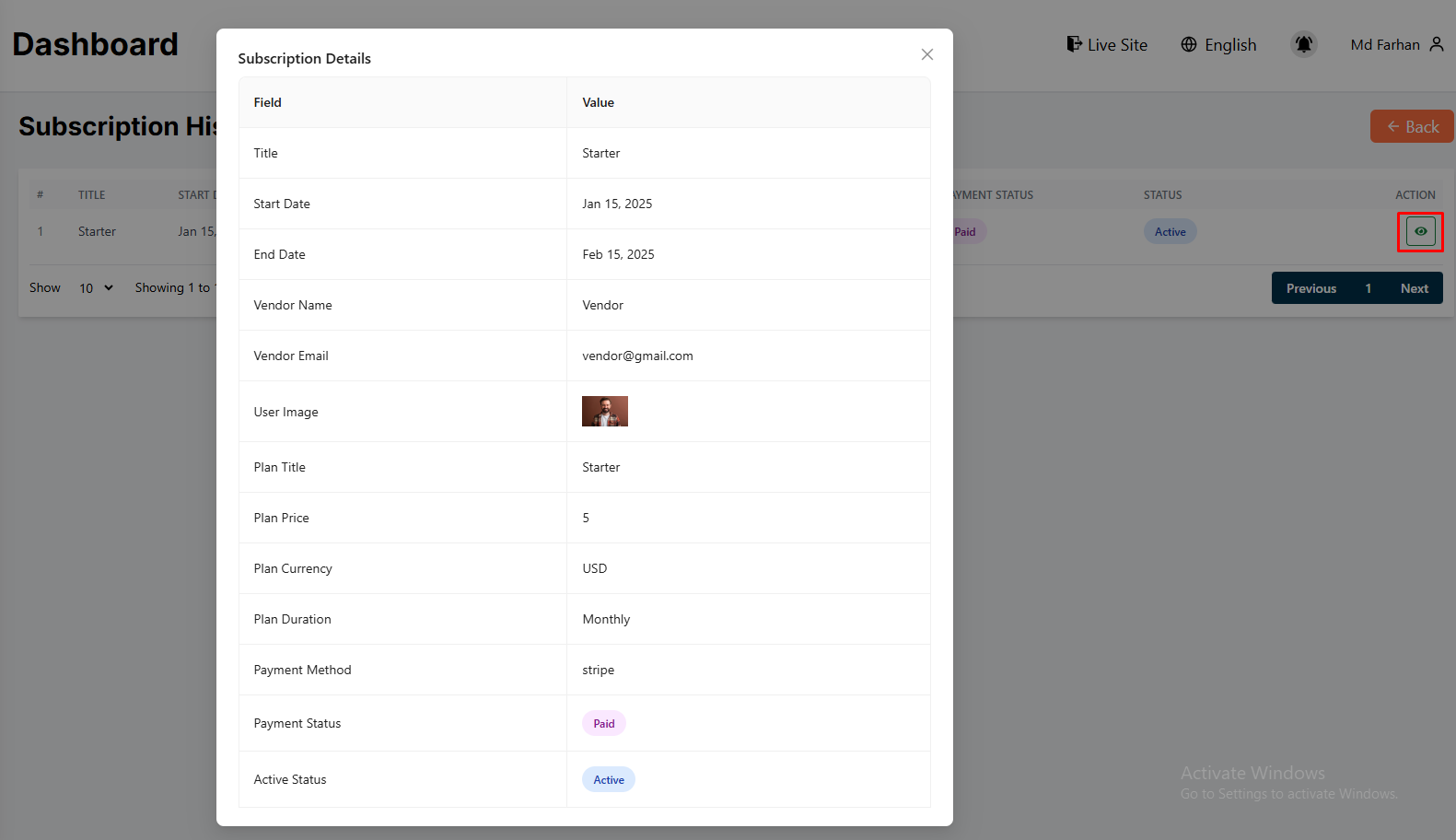The image size is (1456, 840).
Task: Open the Show entries dropdown
Action: pyautogui.click(x=95, y=288)
